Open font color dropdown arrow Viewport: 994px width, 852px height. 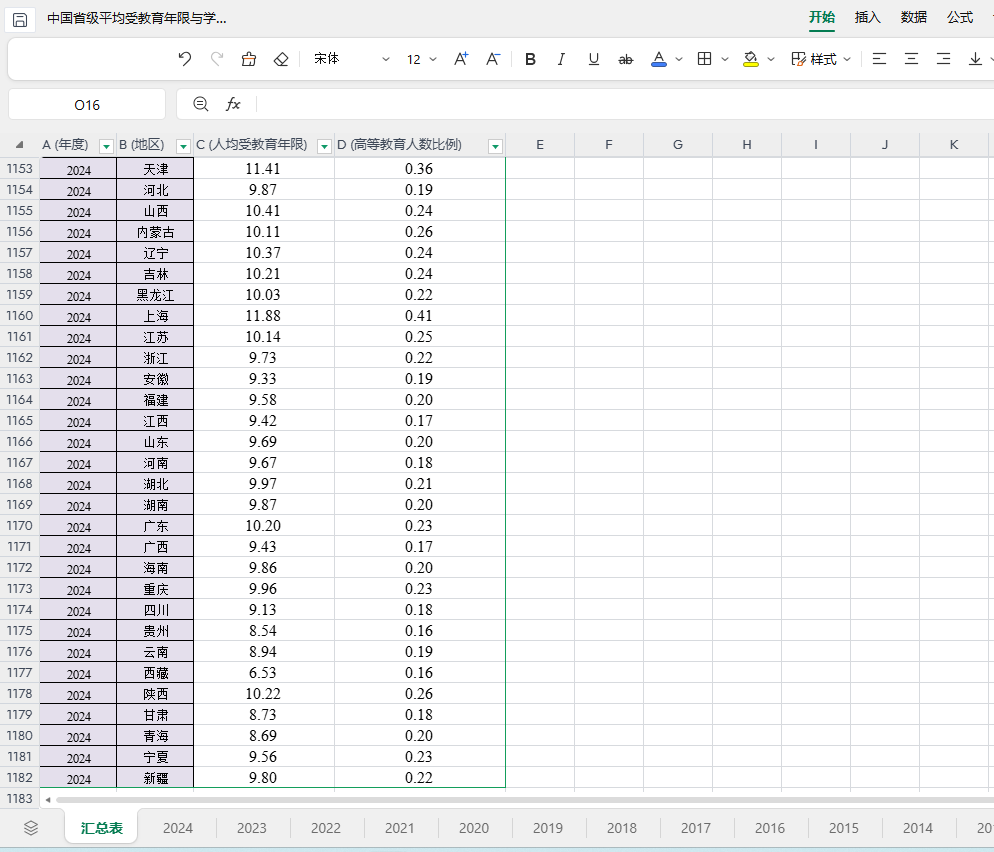(x=679, y=59)
